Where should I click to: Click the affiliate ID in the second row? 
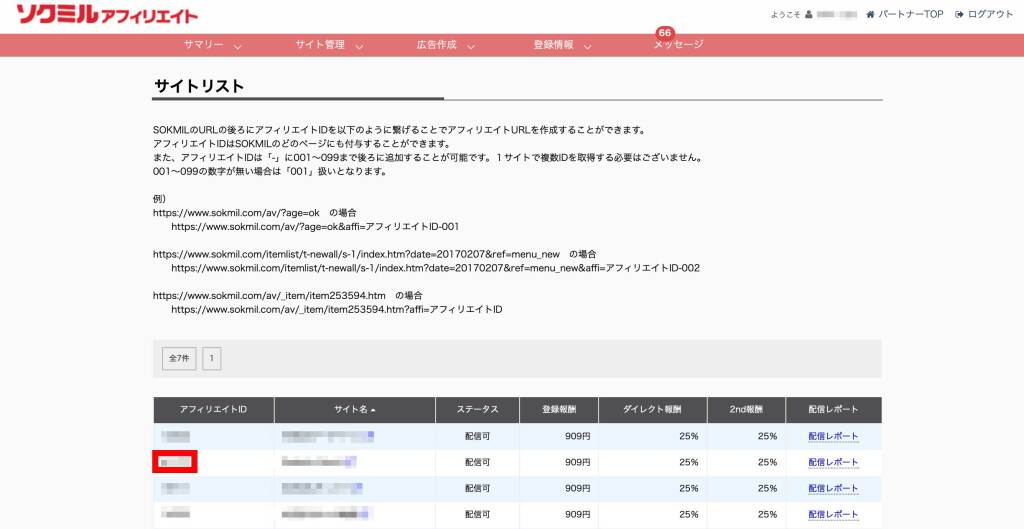click(x=175, y=462)
